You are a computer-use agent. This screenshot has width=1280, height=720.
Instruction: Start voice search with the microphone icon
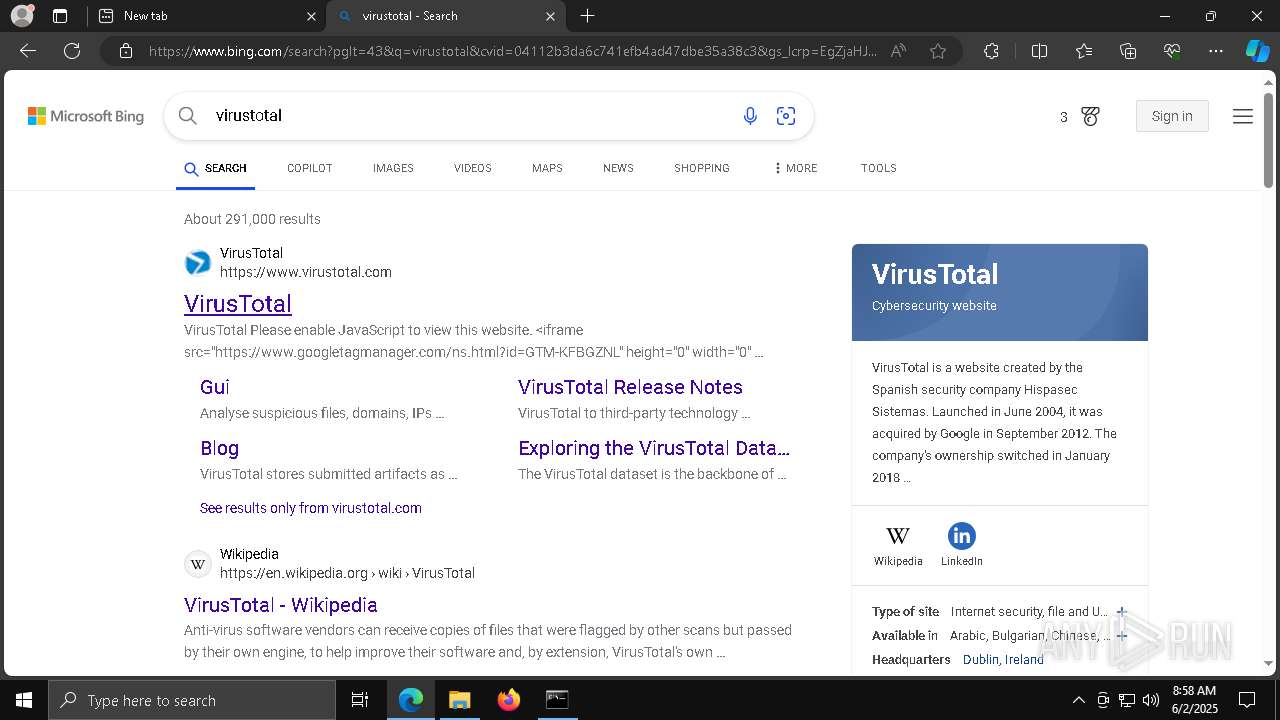click(750, 116)
